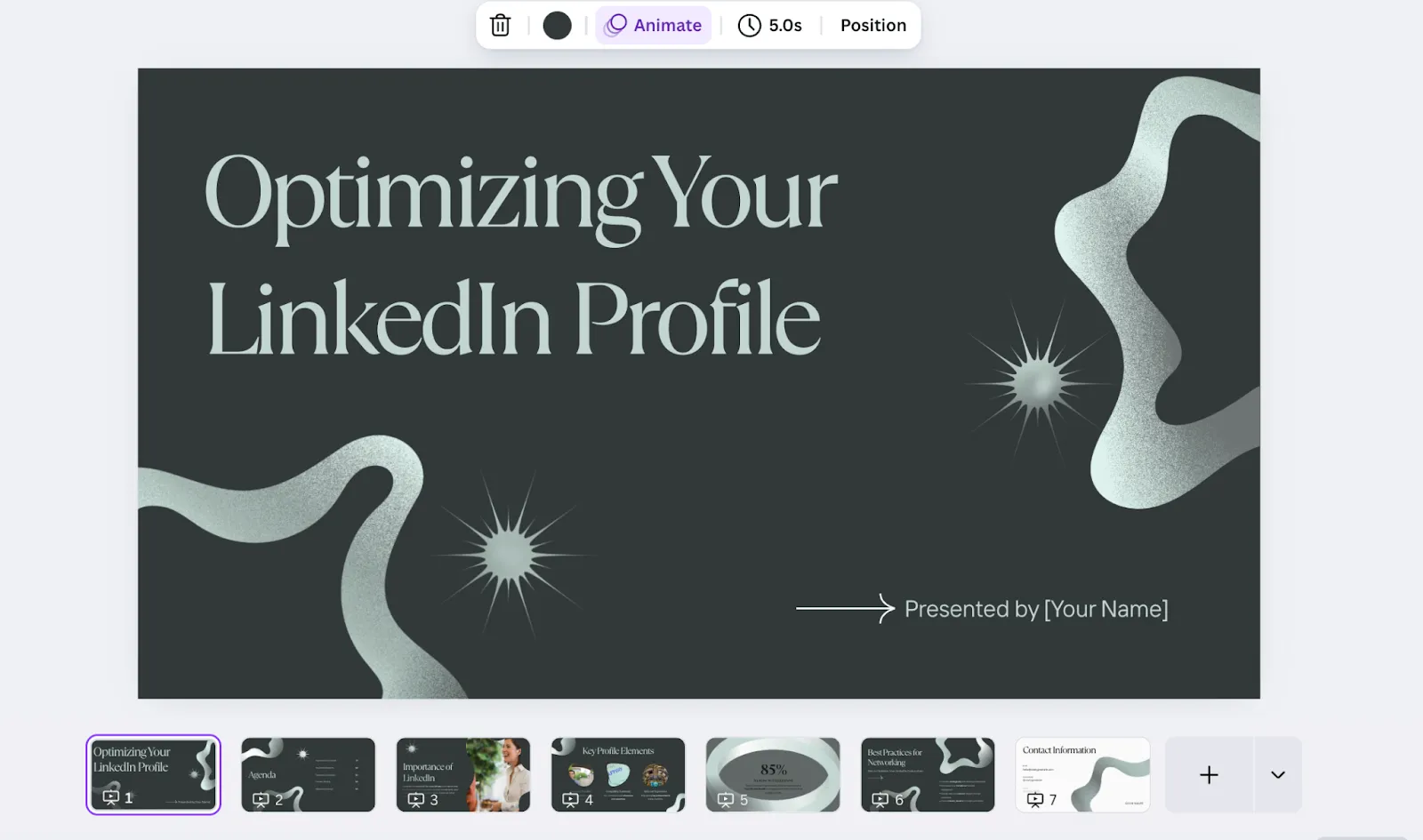Click the clock timing icon
Screen dimensions: 1423x840
pyautogui.click(x=750, y=26)
